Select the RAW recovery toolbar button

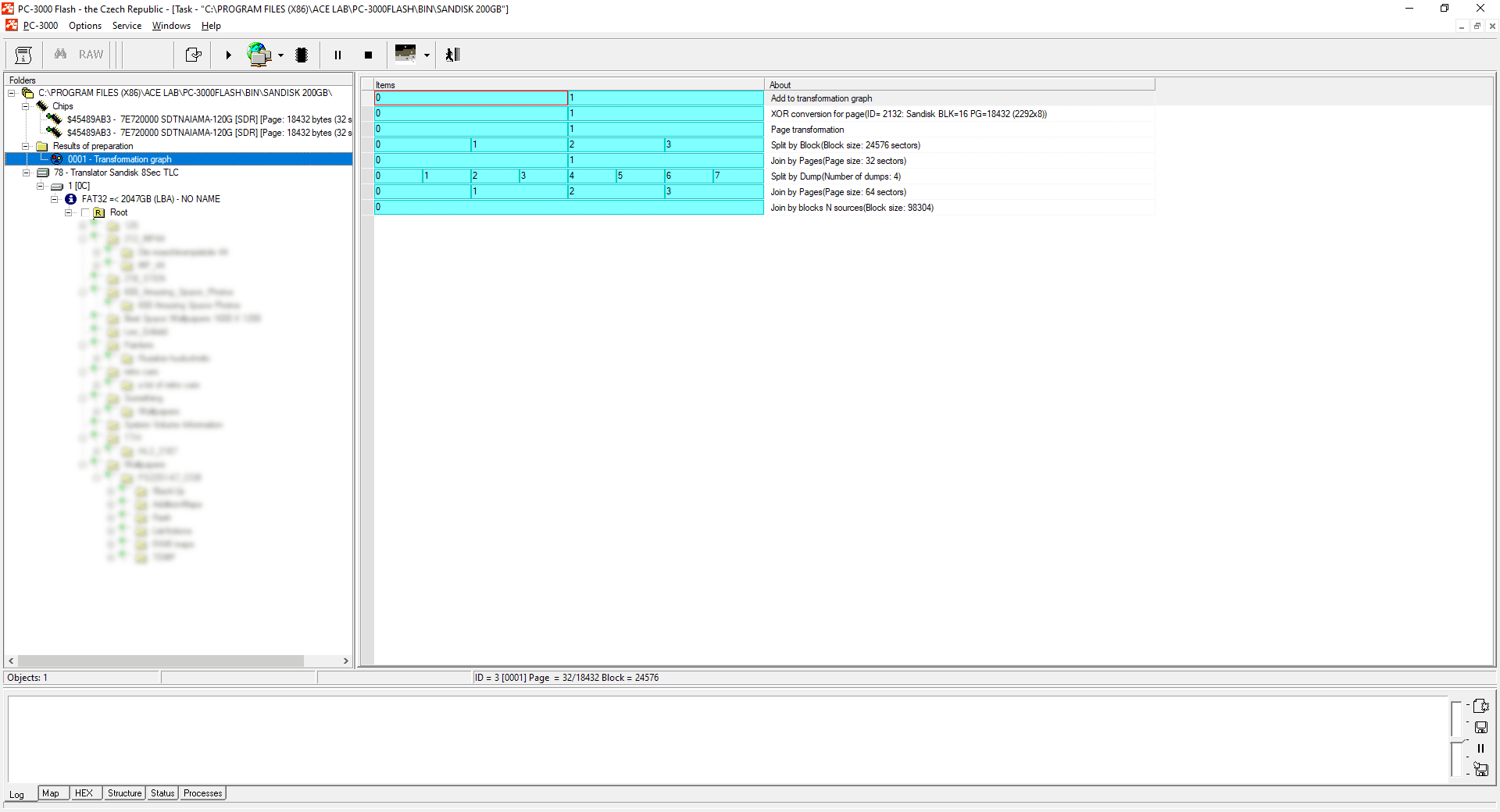point(91,55)
